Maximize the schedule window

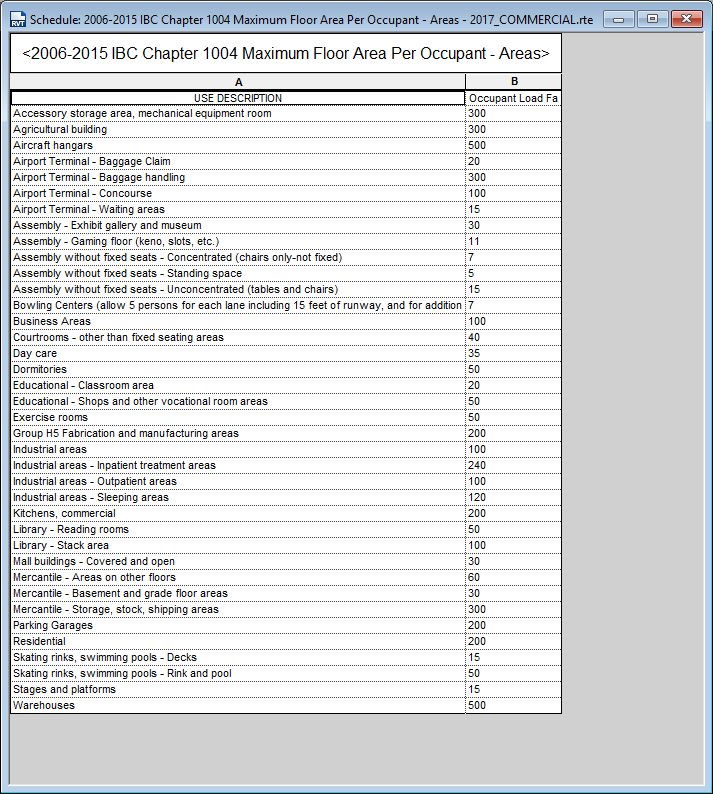(652, 19)
